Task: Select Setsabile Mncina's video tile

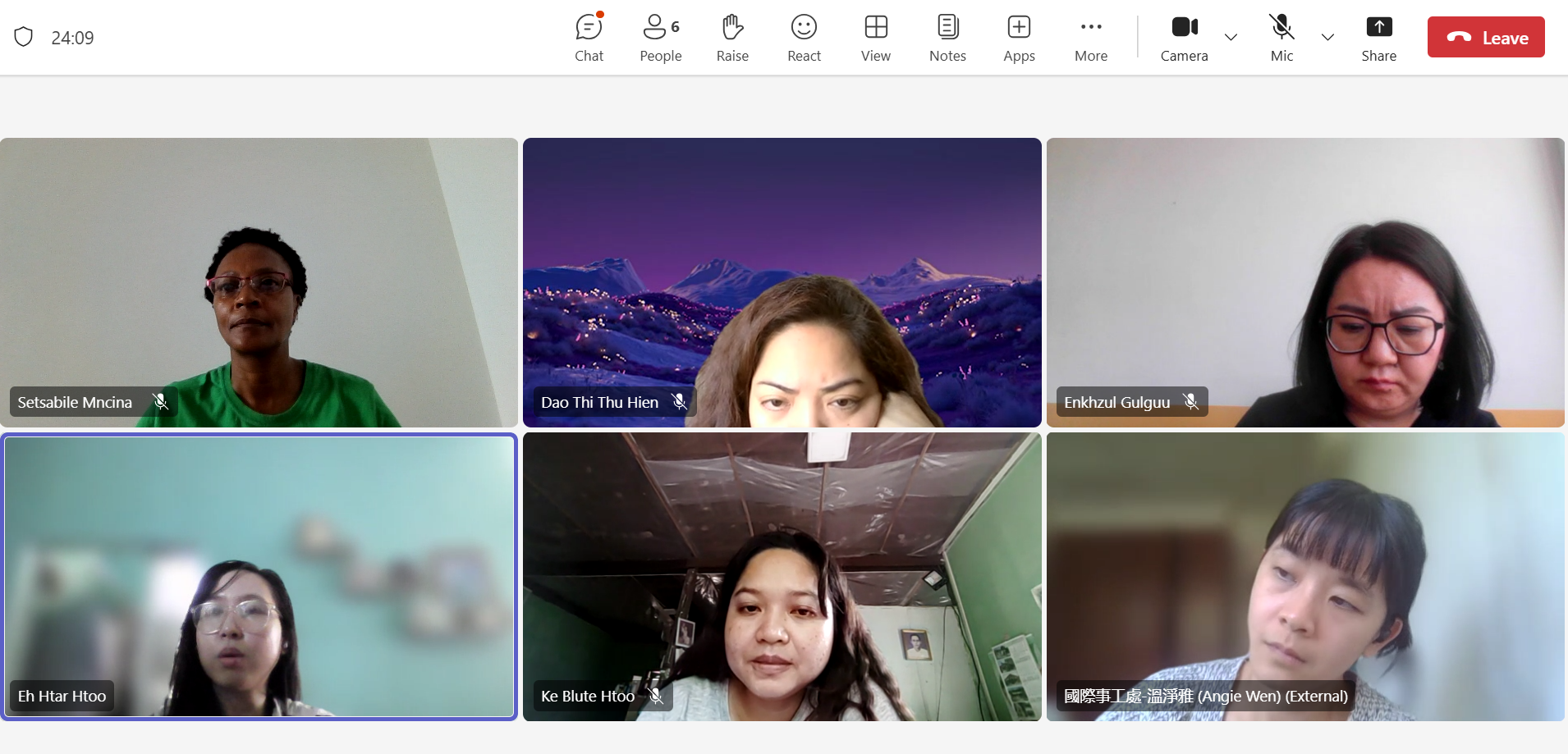Action: point(259,282)
